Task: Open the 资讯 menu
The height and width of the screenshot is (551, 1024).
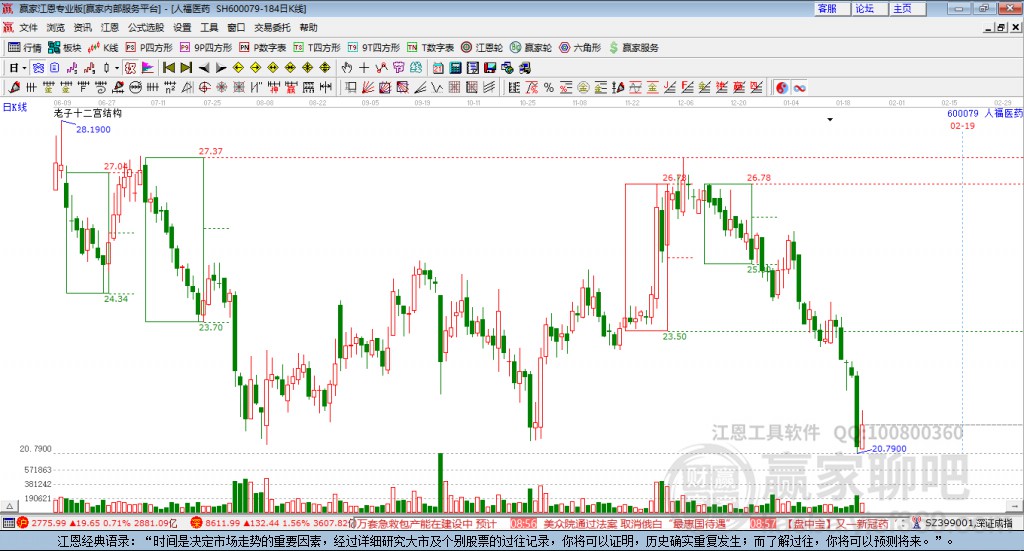Action: 83,27
